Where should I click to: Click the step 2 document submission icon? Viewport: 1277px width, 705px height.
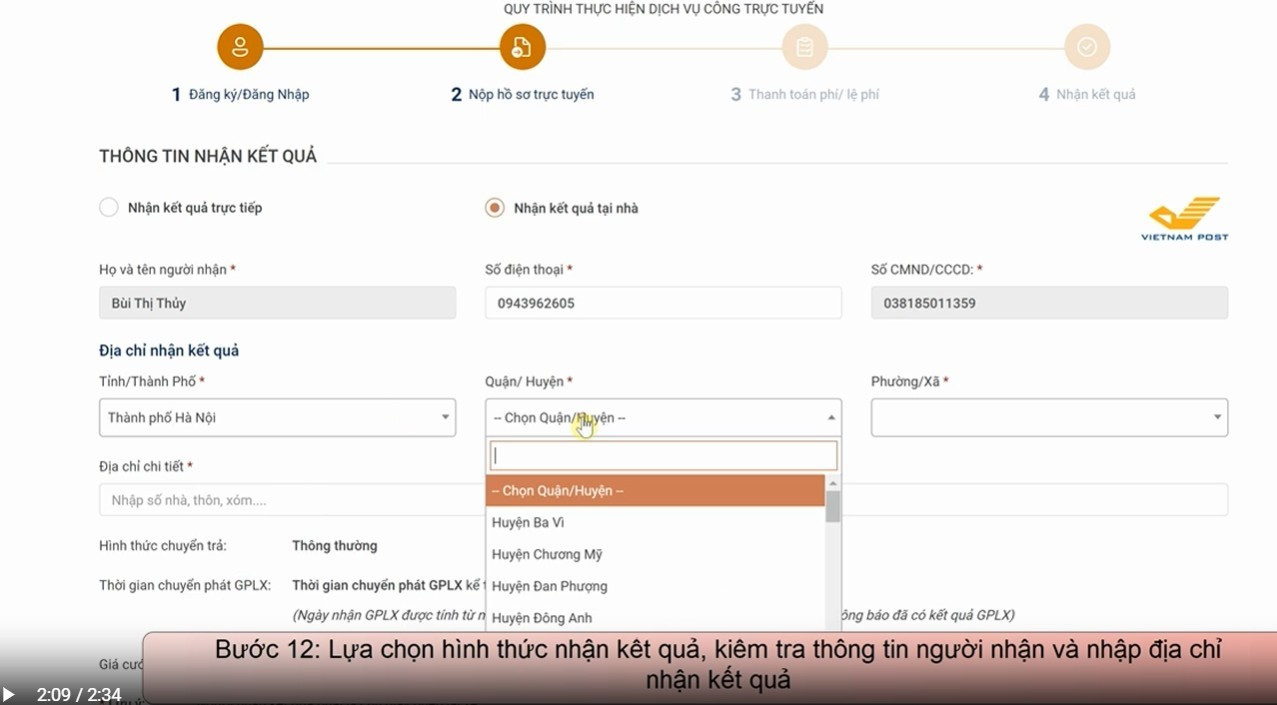coord(523,46)
